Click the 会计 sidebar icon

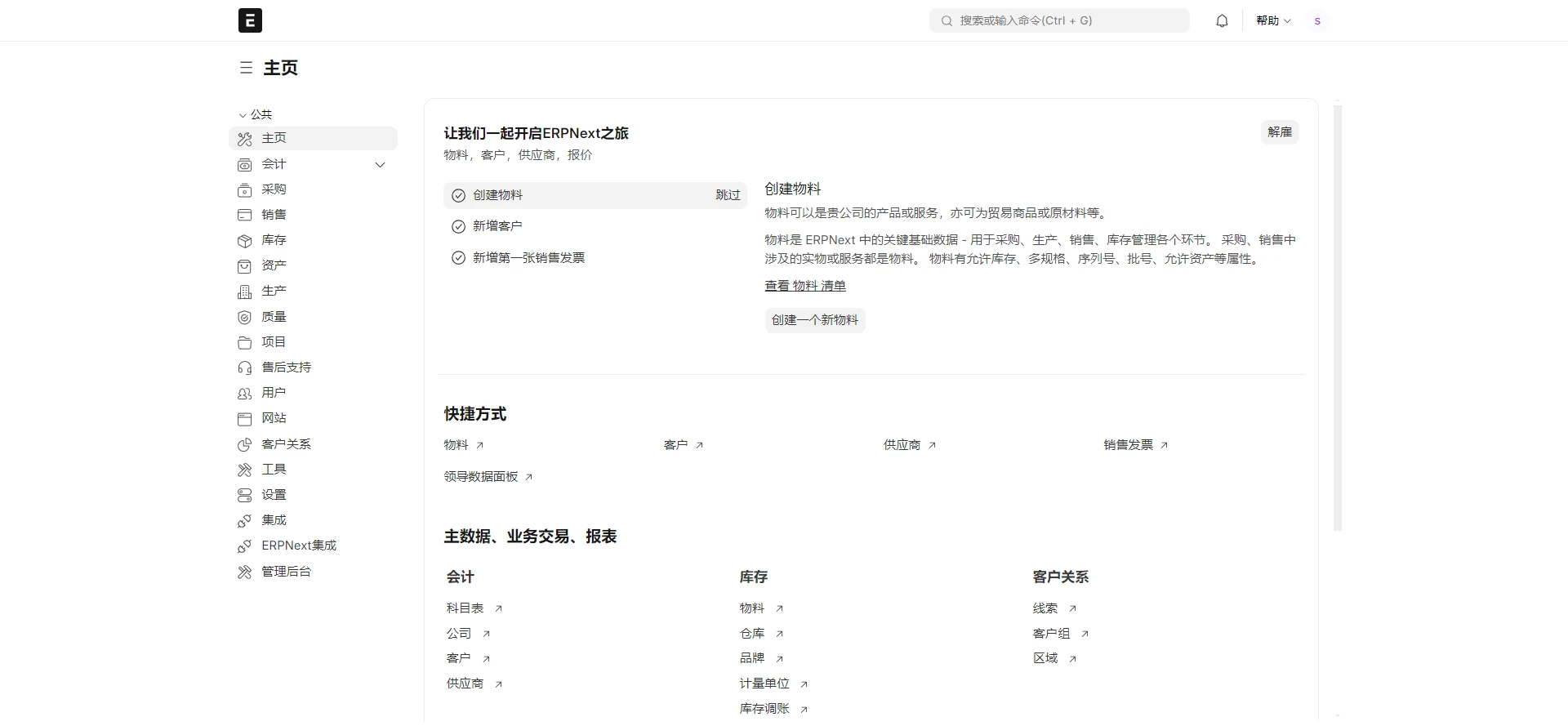point(244,164)
